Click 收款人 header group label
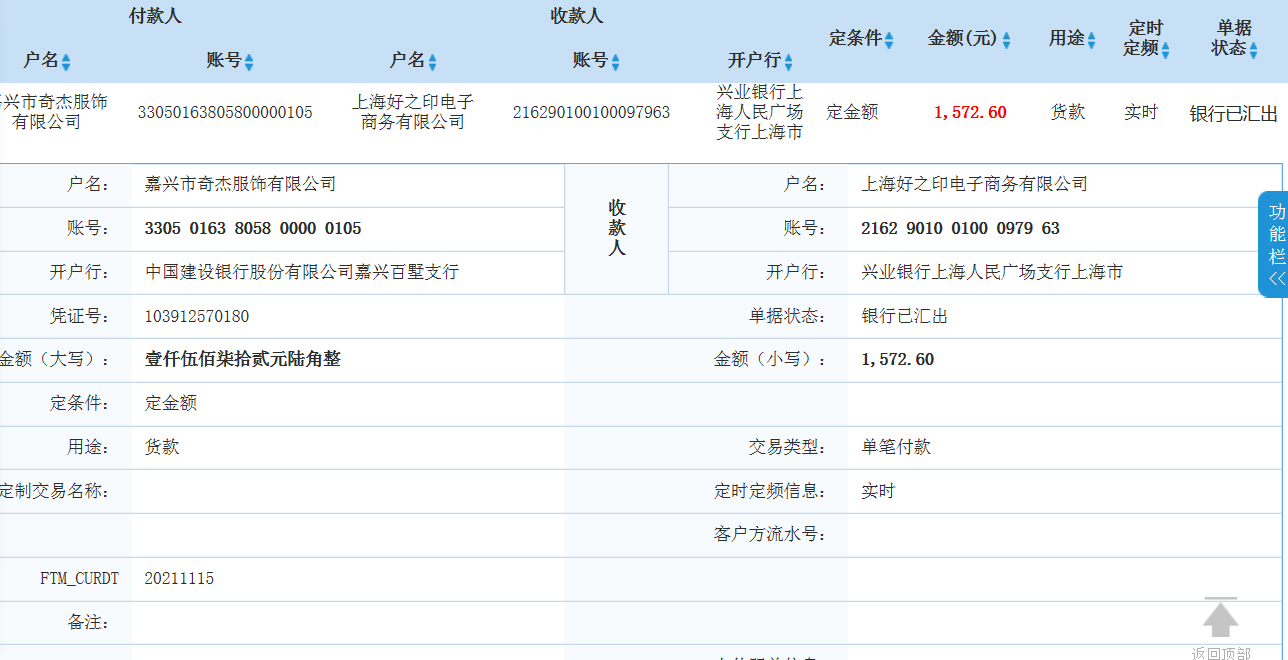Viewport: 1288px width, 660px height. [x=577, y=16]
